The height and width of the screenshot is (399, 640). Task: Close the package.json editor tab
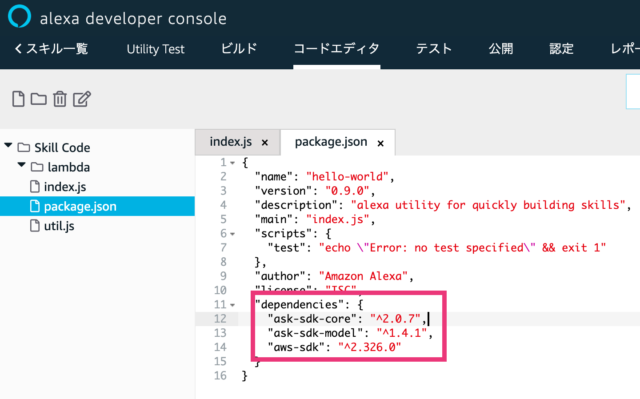click(380, 143)
